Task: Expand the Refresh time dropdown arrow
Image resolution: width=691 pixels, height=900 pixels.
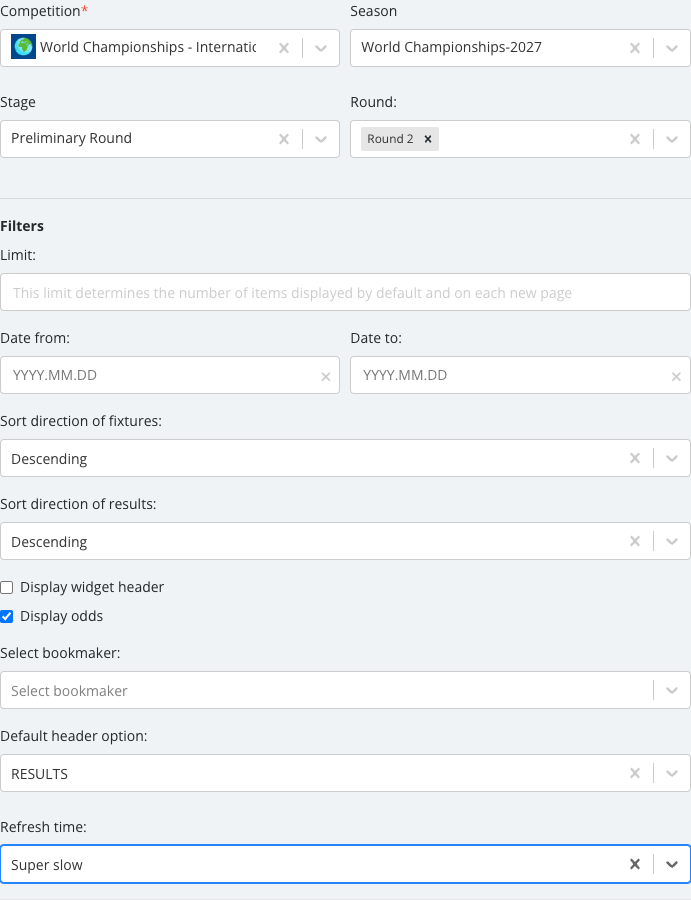Action: (671, 864)
